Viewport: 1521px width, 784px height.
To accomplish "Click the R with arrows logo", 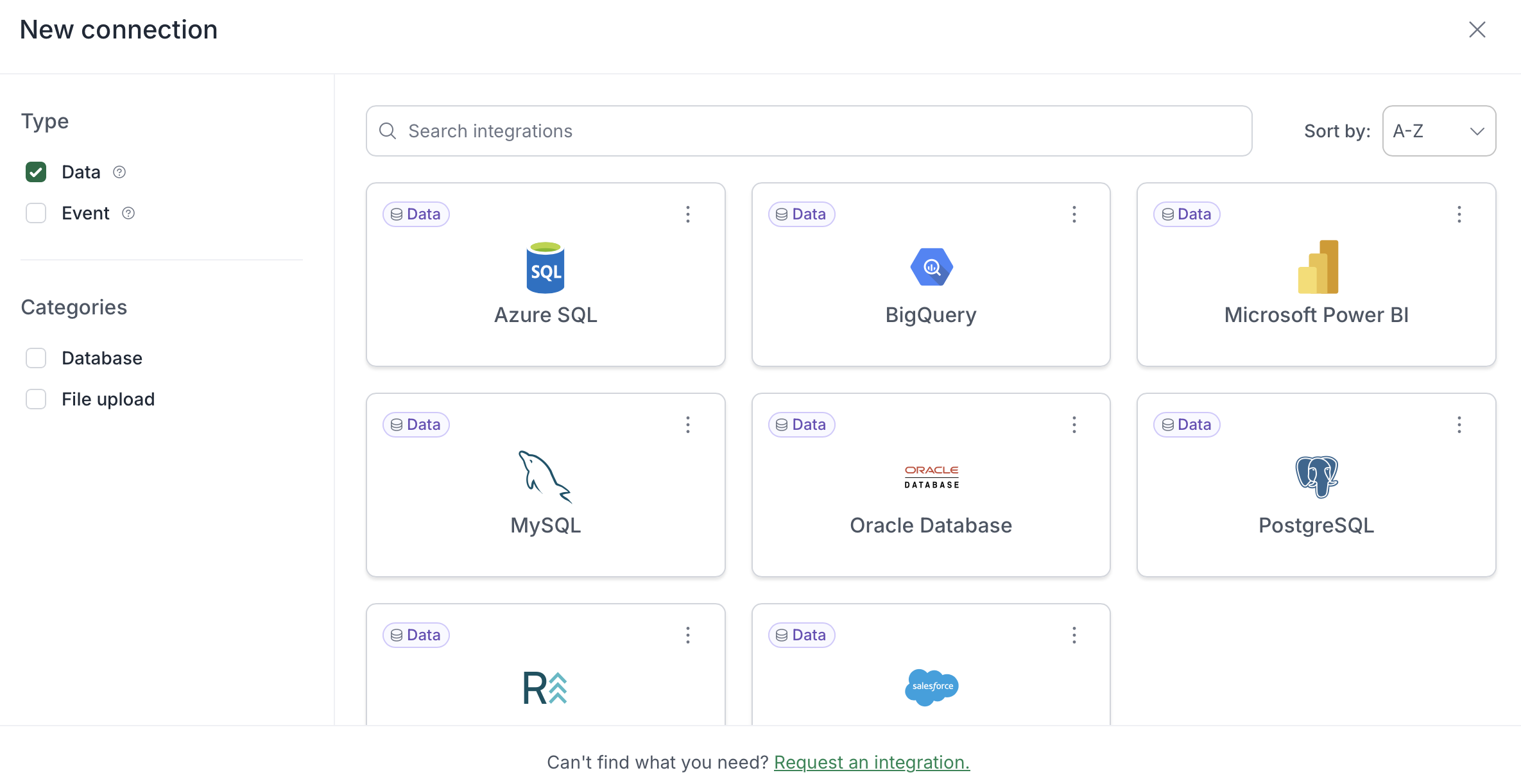I will [x=546, y=688].
